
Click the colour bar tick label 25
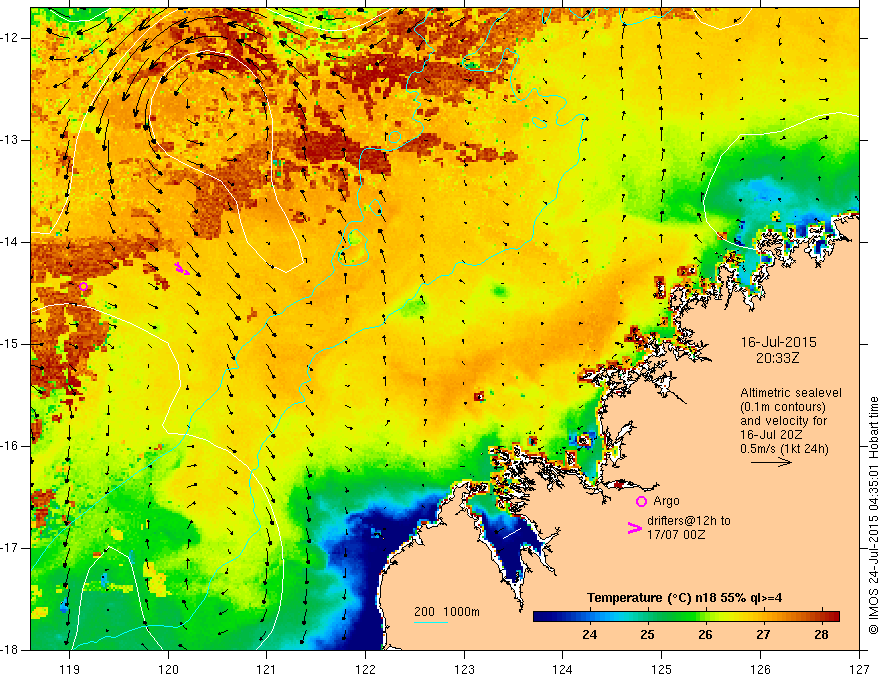648,635
